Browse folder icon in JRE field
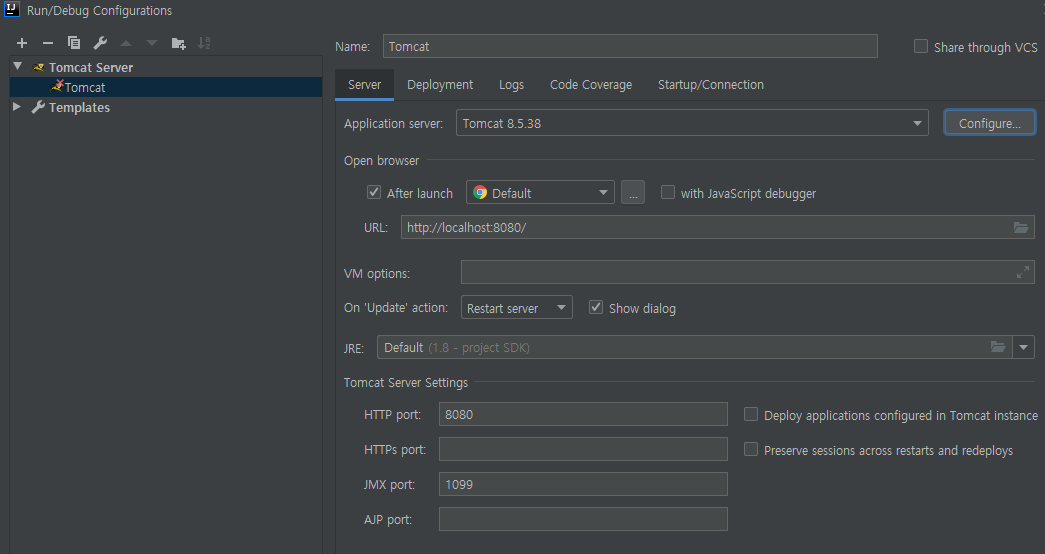The image size is (1045, 554). pyautogui.click(x=998, y=347)
